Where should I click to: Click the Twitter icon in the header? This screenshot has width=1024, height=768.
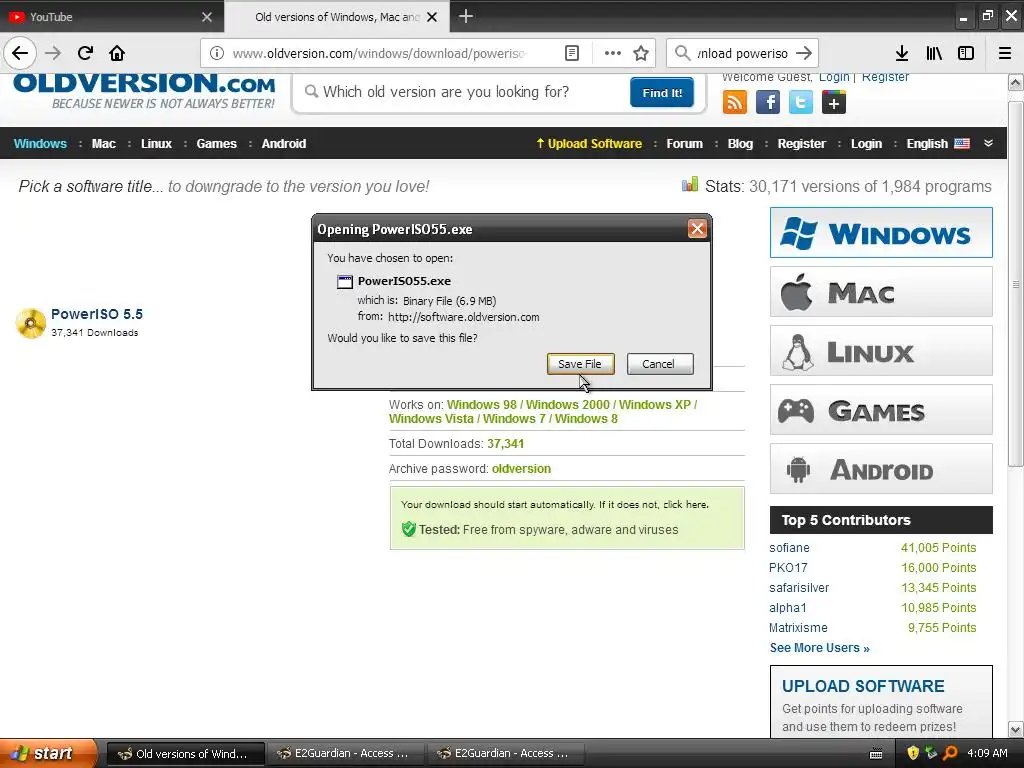point(801,102)
